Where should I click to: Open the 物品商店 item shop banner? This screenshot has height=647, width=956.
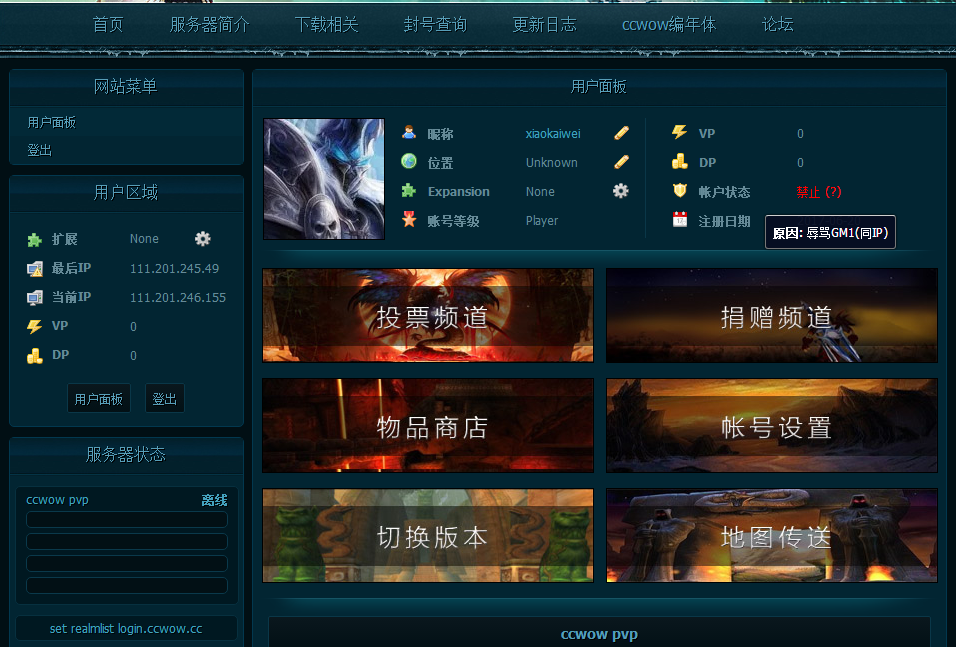[428, 426]
